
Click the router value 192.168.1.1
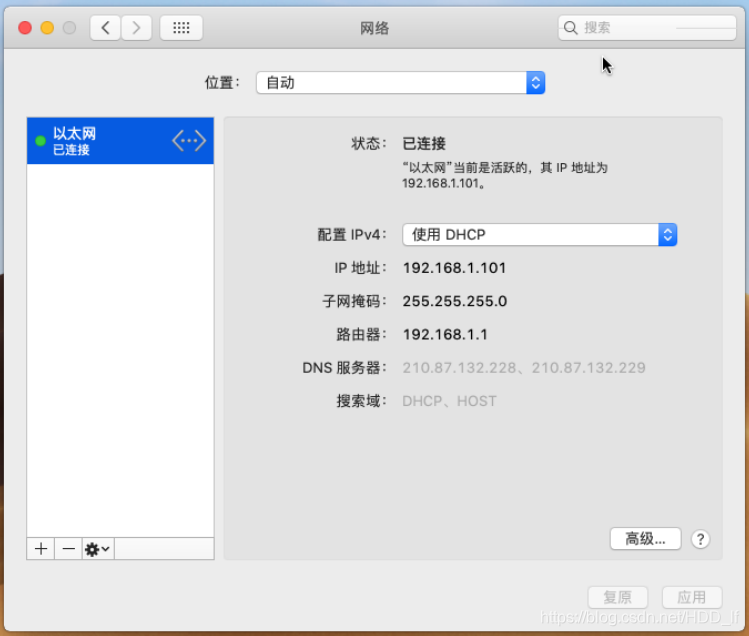pos(445,334)
